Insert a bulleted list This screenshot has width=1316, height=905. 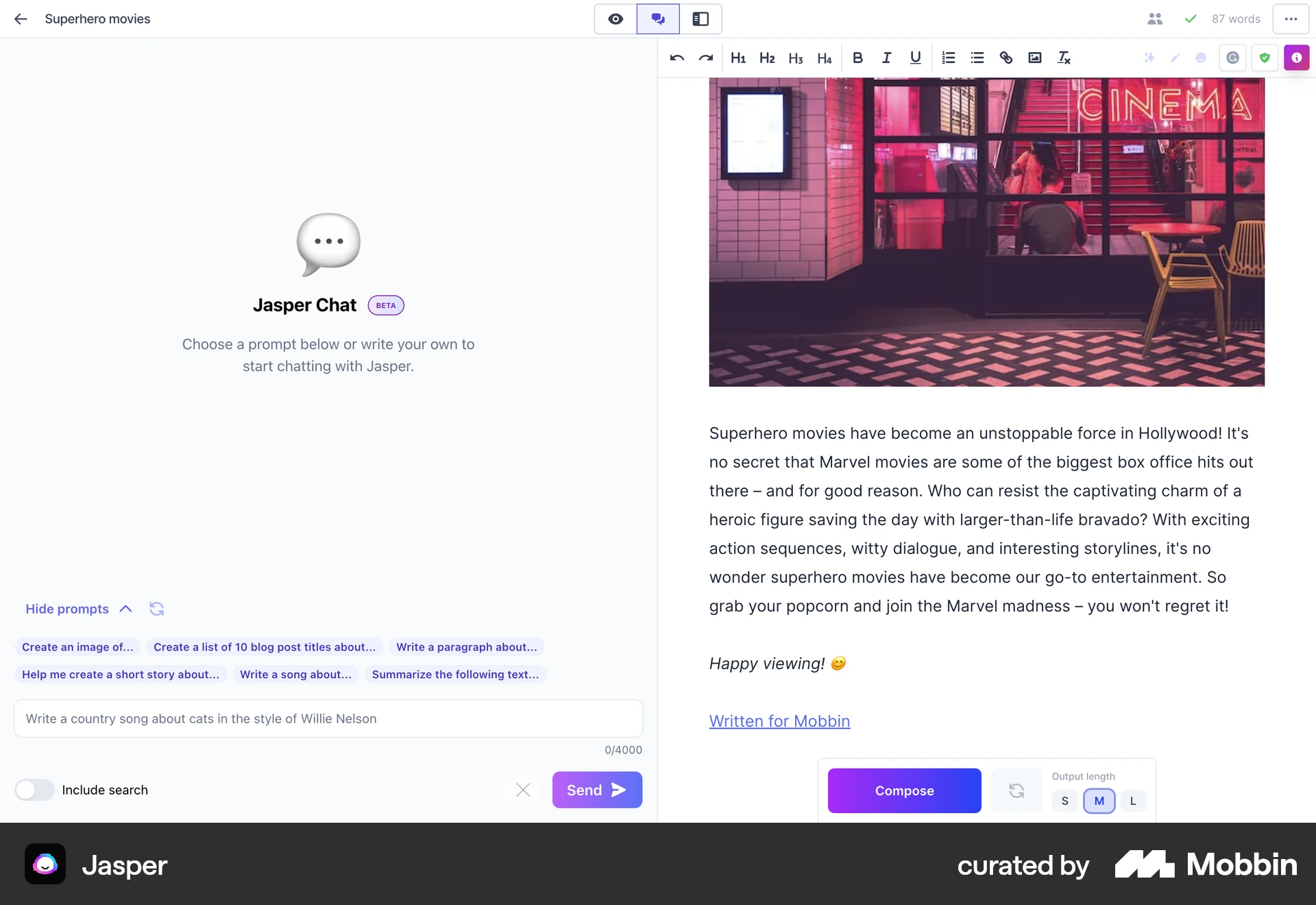977,58
